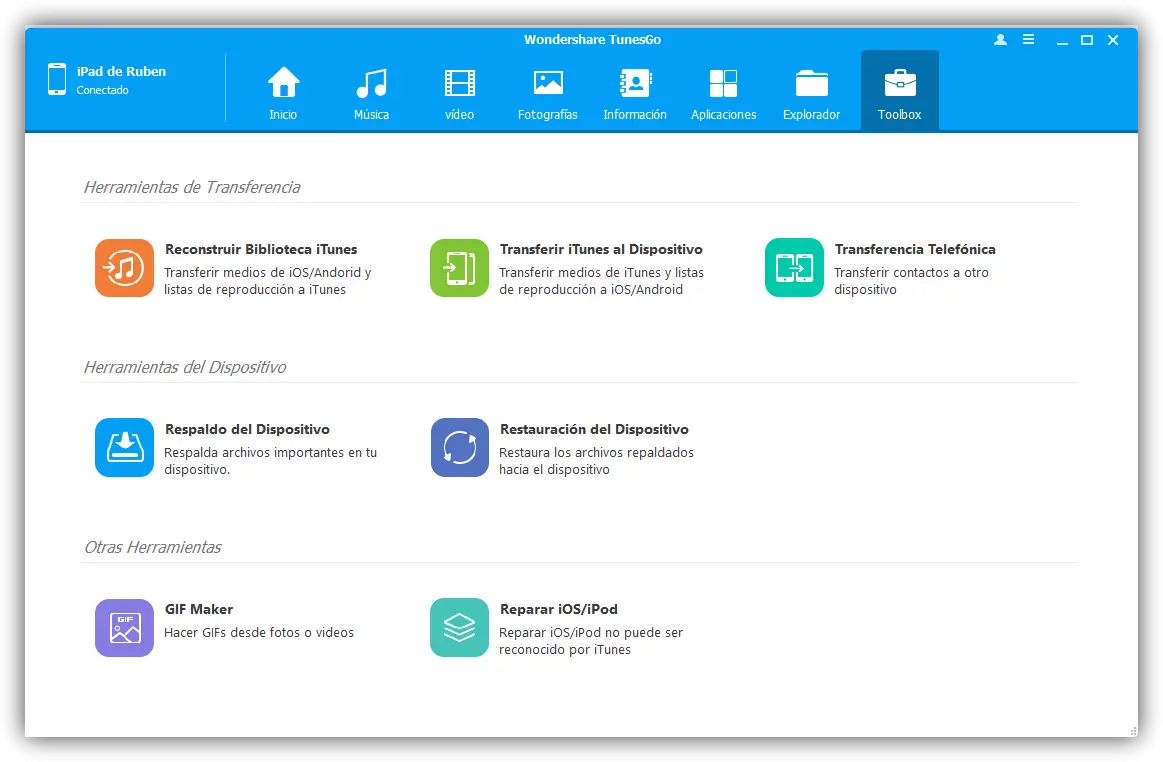Click 'Herramientas del Dispositivo' section heading
1163x762 pixels.
pyautogui.click(x=185, y=367)
